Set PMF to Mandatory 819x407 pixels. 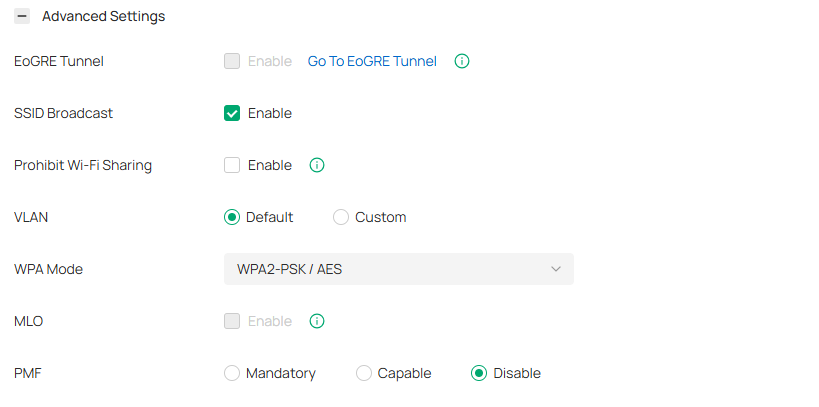coord(232,373)
